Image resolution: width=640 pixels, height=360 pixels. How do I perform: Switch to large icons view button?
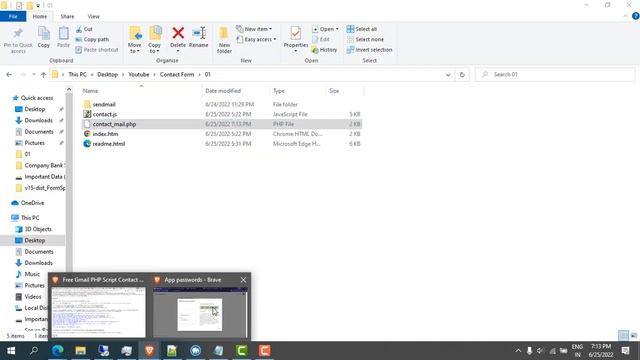[633, 336]
